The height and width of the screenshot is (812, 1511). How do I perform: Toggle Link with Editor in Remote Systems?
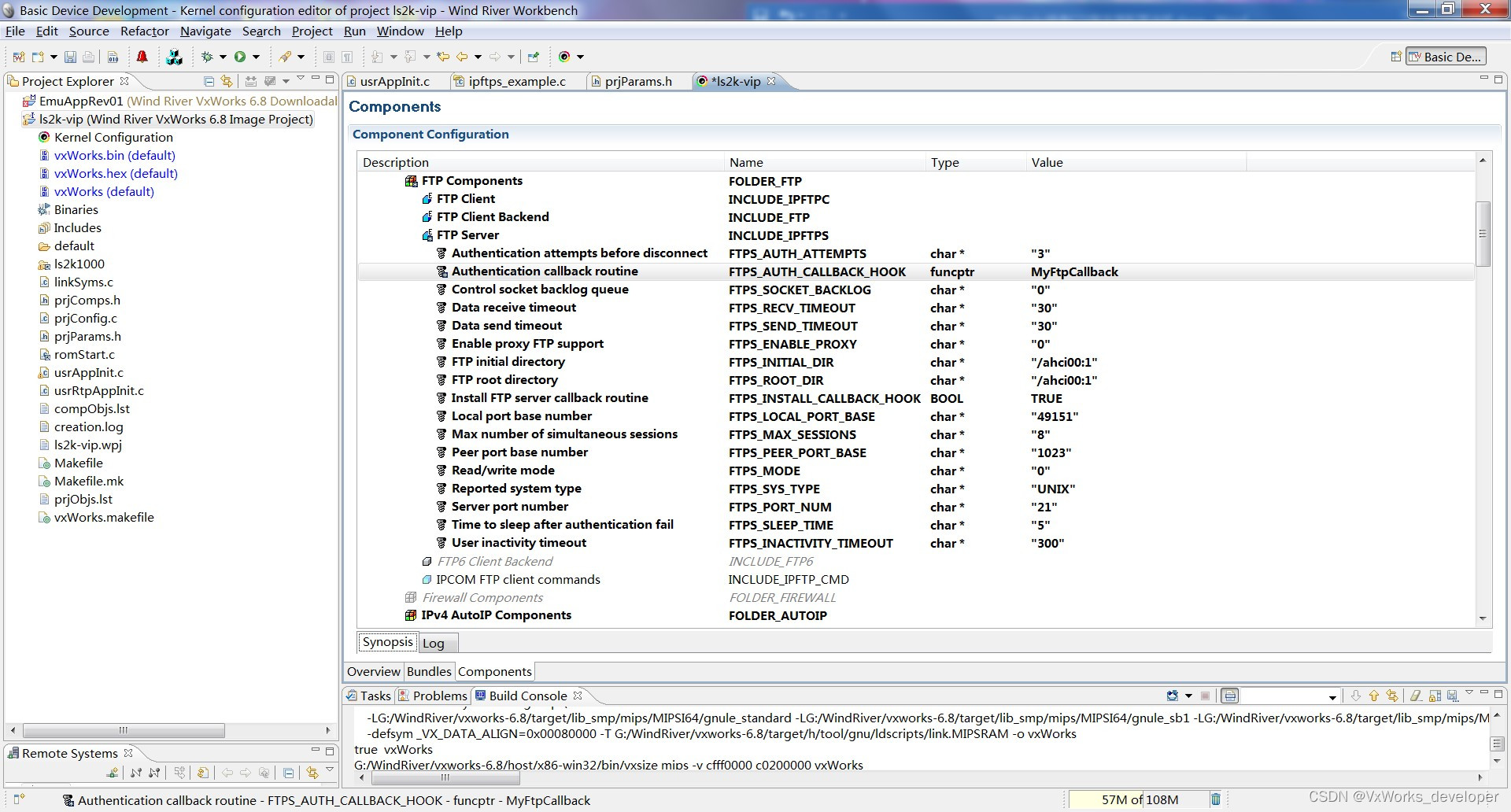pyautogui.click(x=312, y=773)
